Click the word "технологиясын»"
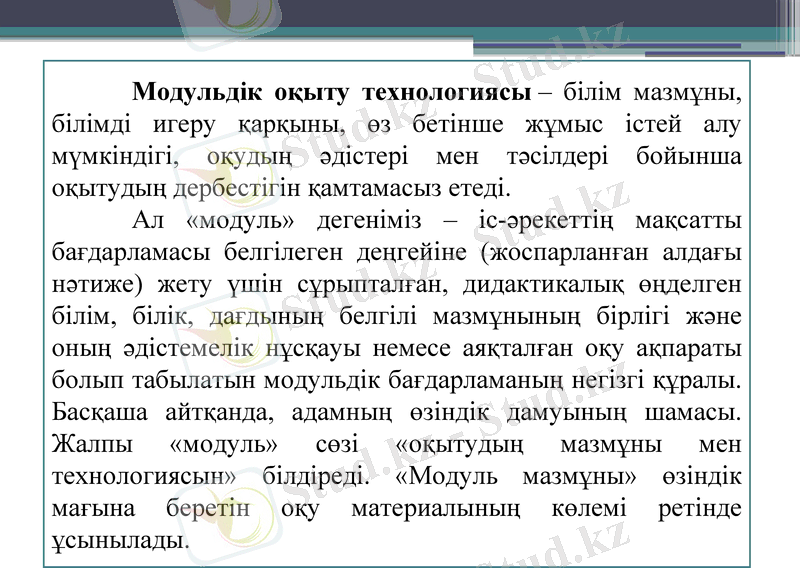 (x=144, y=476)
